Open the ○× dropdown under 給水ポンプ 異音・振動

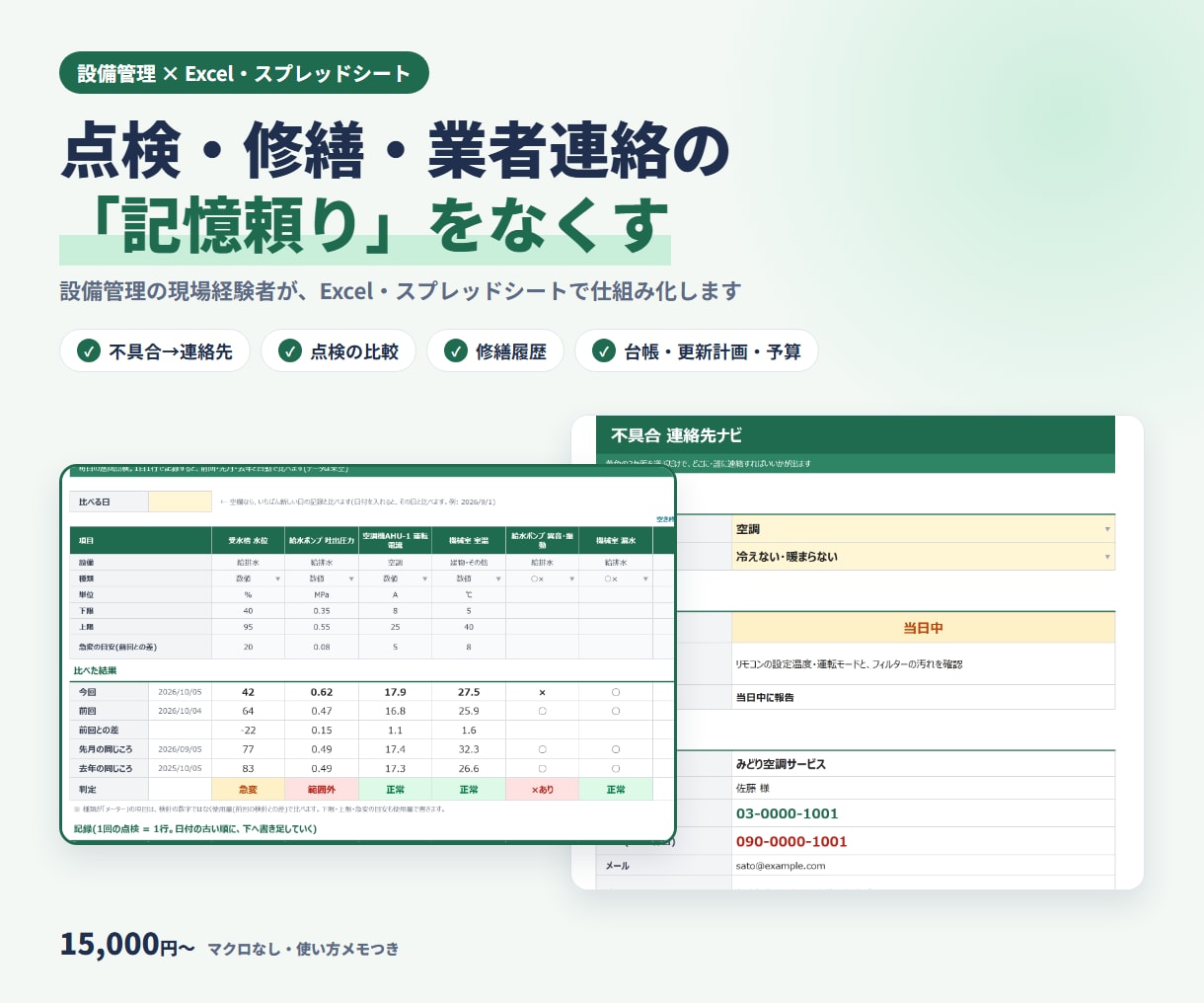tap(571, 579)
